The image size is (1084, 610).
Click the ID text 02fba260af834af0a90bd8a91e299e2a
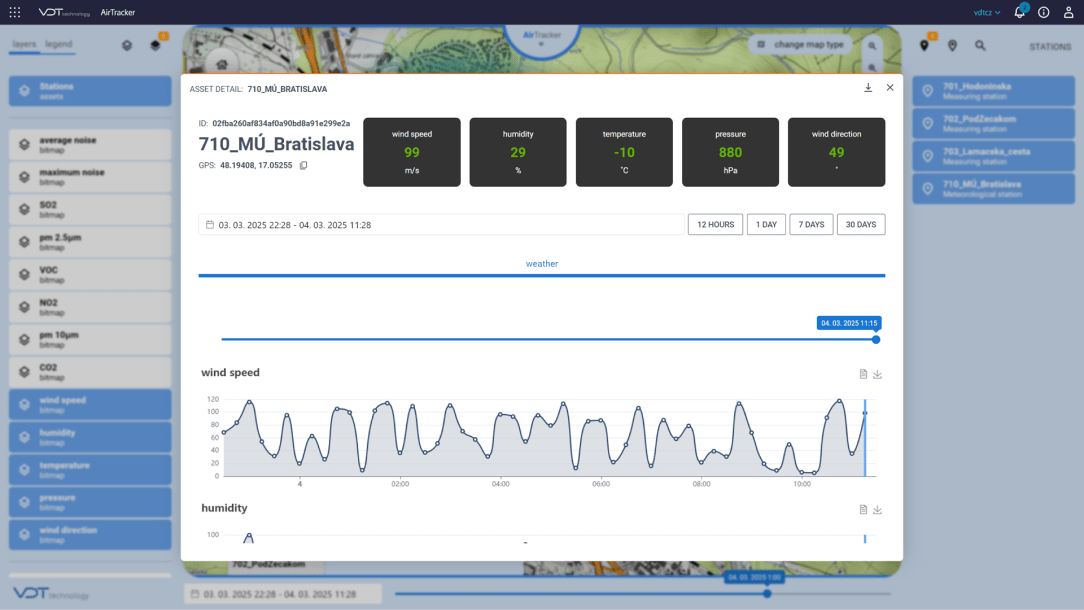[x=281, y=123]
